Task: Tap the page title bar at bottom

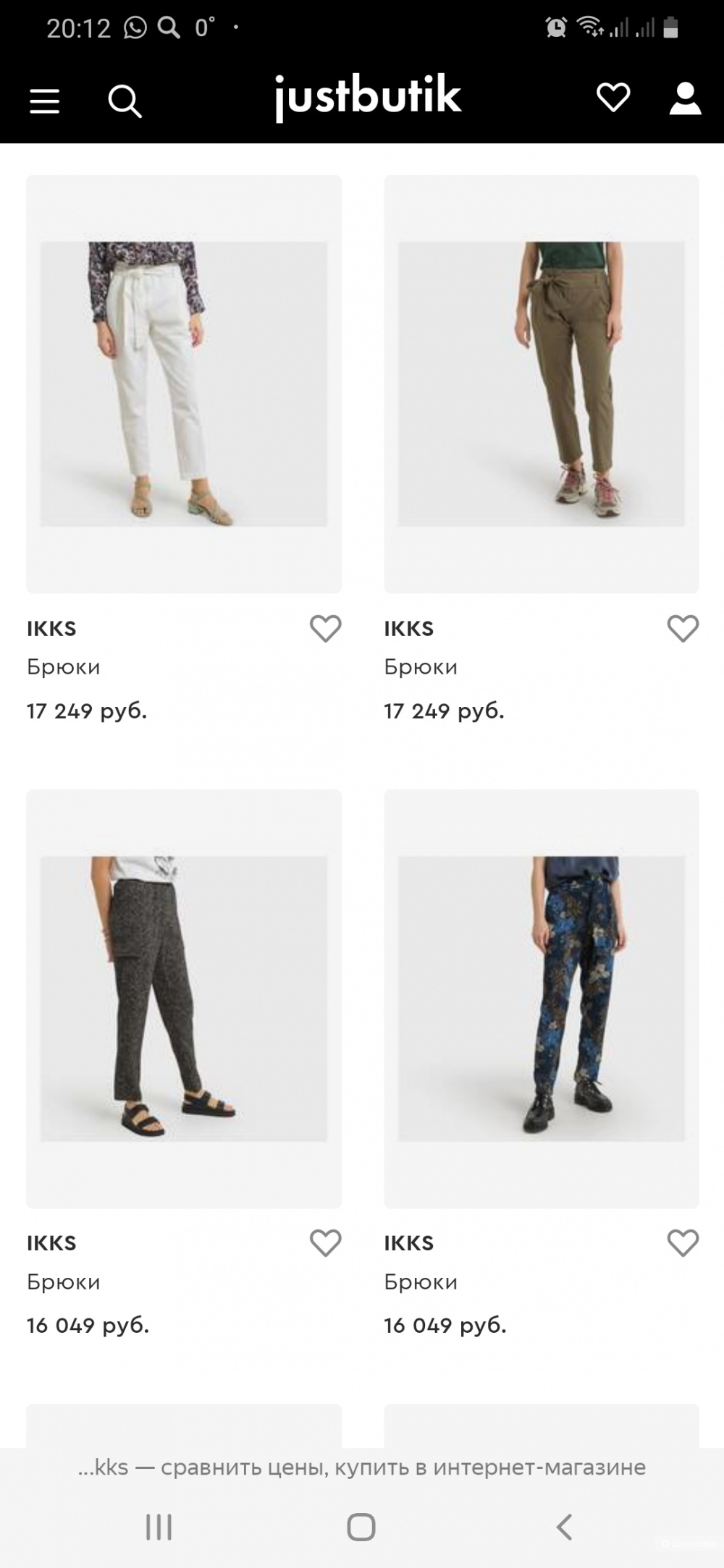Action: click(x=362, y=1467)
